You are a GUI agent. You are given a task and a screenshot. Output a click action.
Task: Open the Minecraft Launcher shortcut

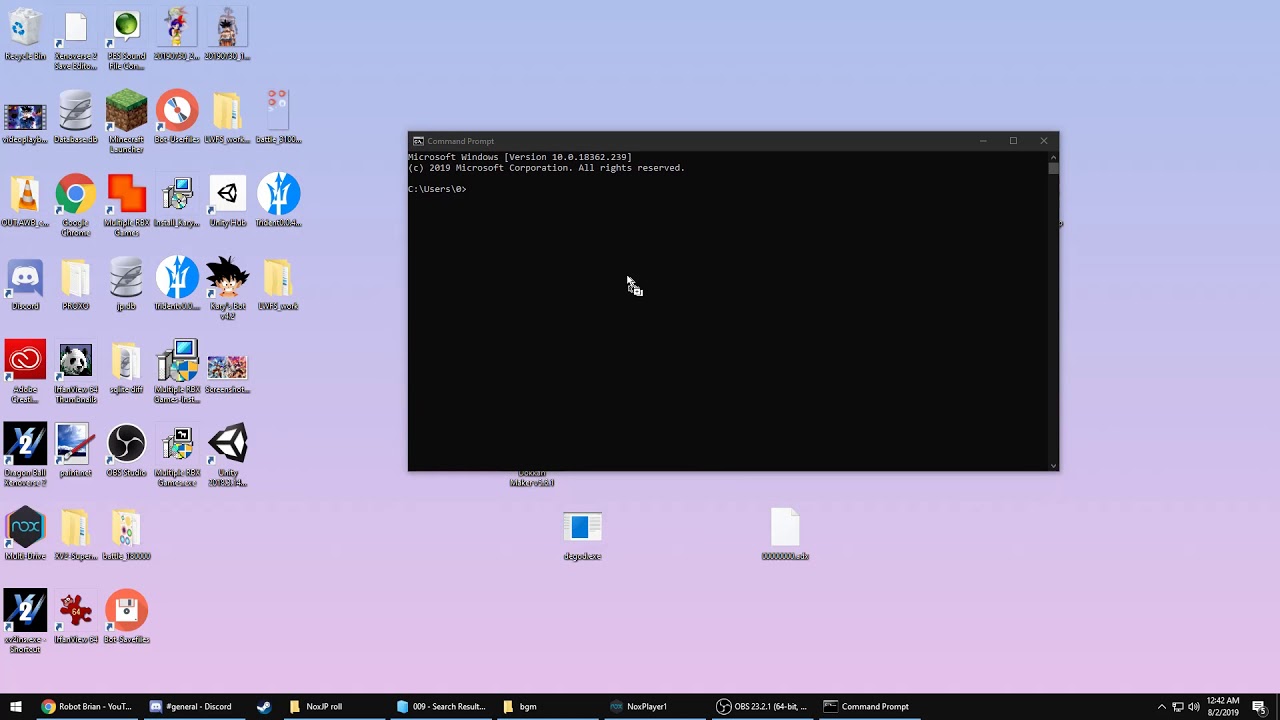pos(126,122)
